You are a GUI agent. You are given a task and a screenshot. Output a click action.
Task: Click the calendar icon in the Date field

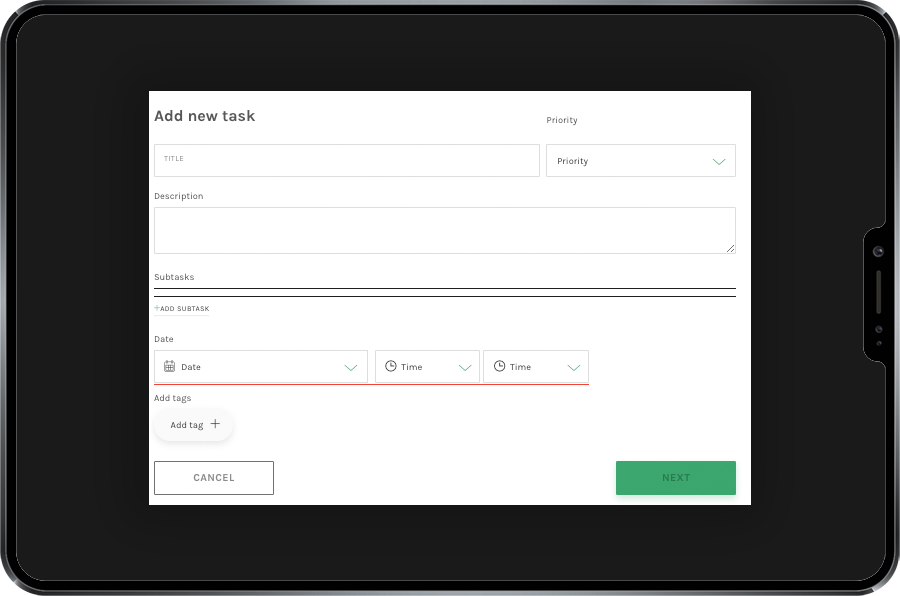pos(170,367)
